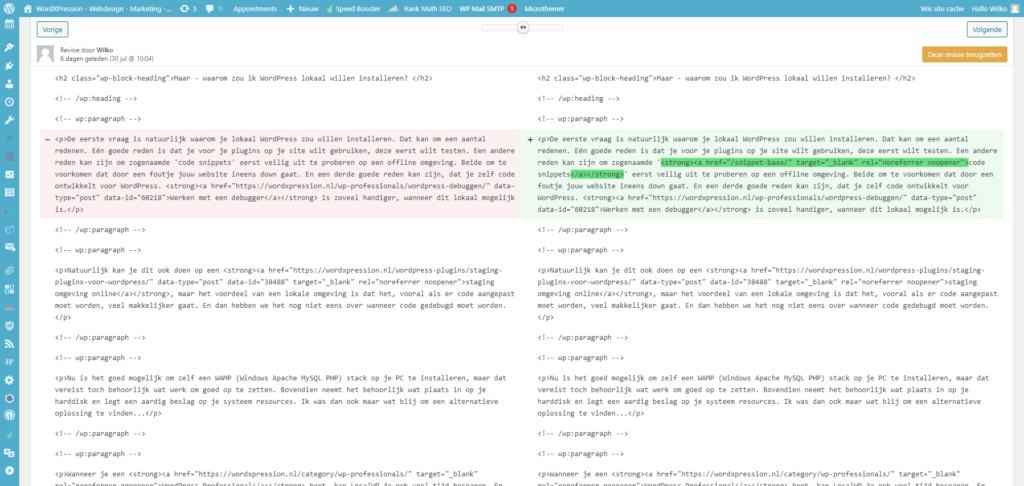Click the removed paragraph in red
Viewport: 1024px width, 486px height.
(x=281, y=174)
